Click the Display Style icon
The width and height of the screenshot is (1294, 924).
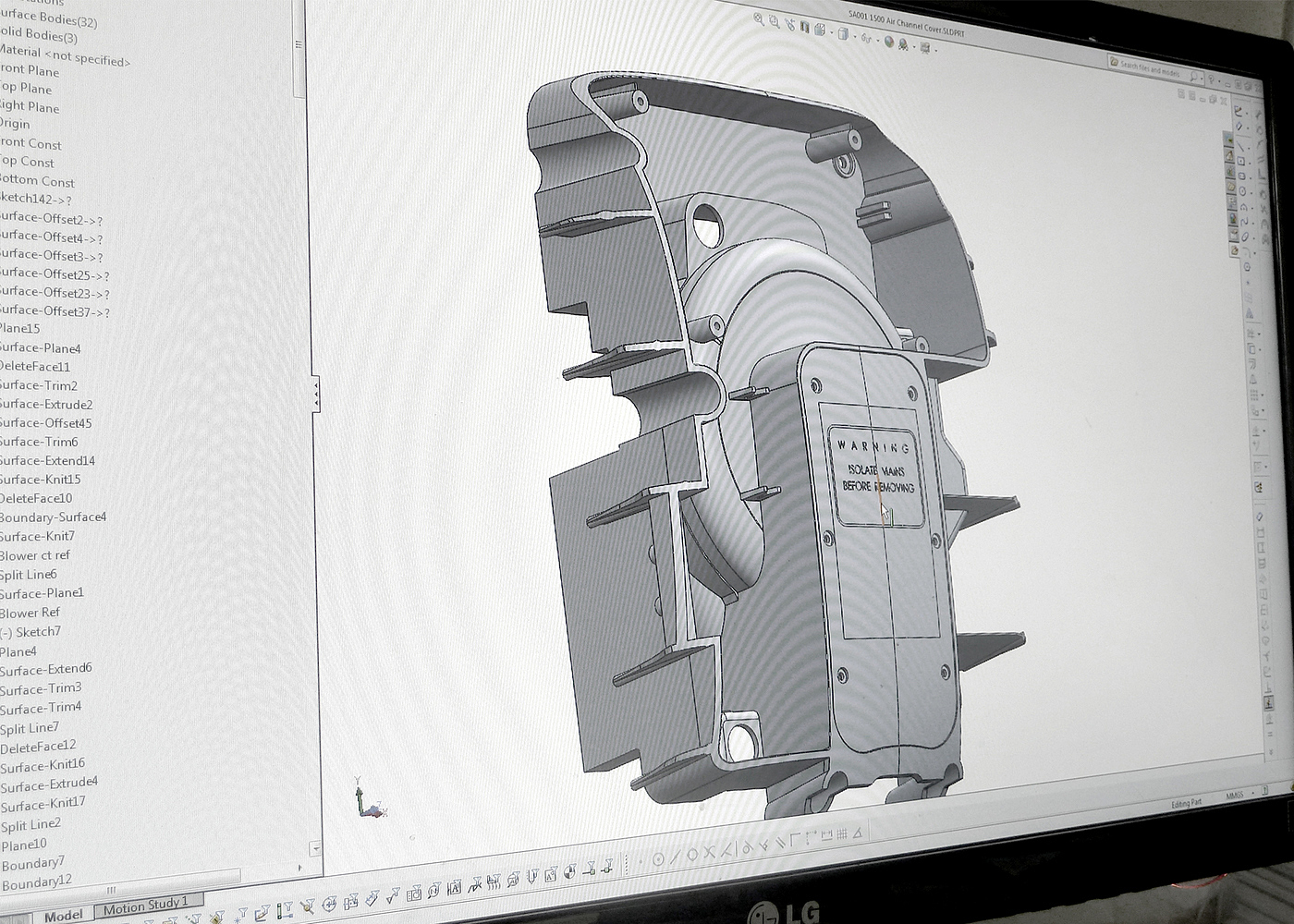842,34
